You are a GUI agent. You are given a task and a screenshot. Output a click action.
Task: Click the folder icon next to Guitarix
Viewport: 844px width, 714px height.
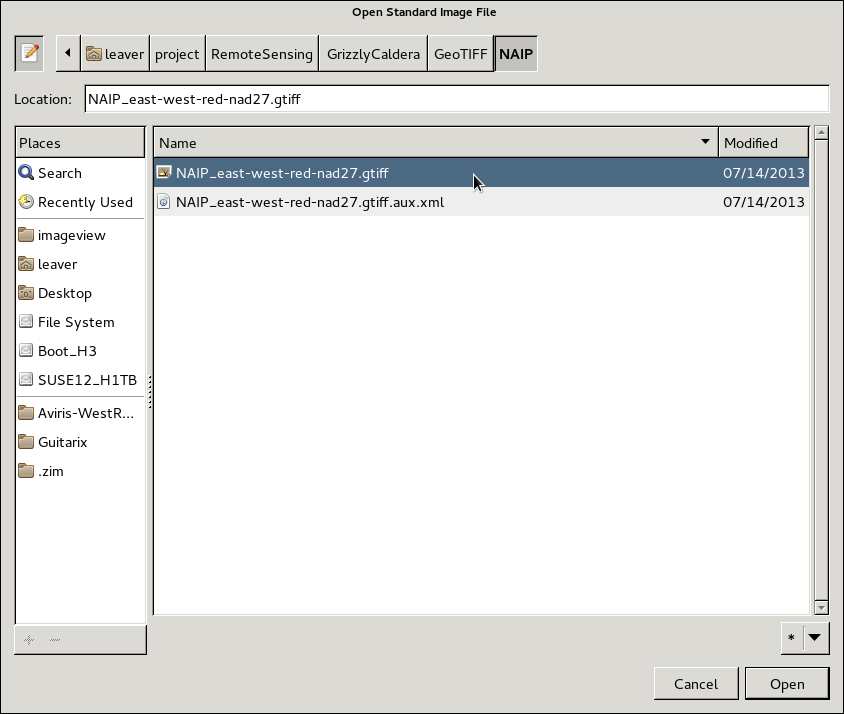26,442
